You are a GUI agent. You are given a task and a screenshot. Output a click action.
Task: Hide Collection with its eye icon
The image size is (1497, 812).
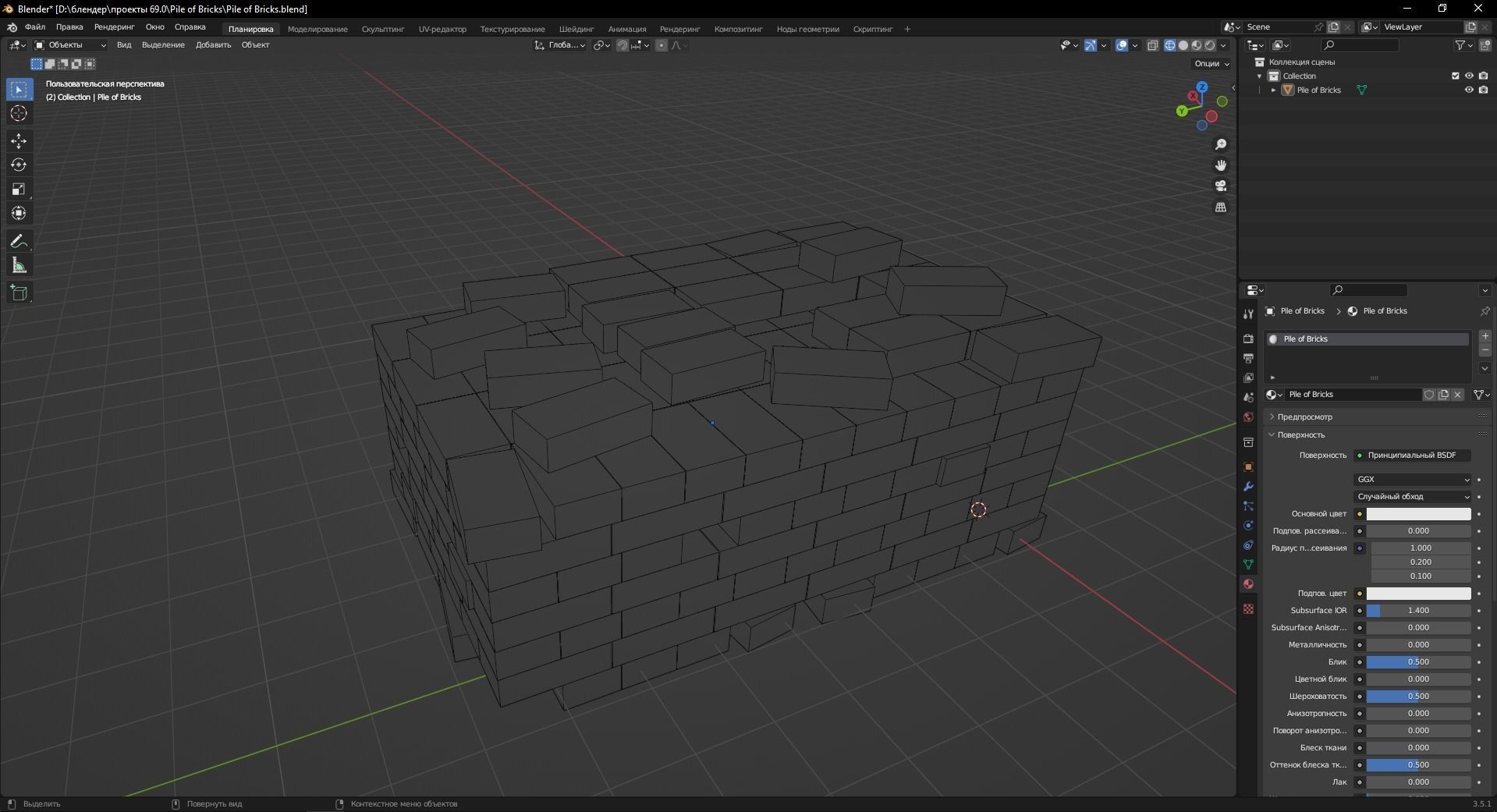click(1469, 76)
